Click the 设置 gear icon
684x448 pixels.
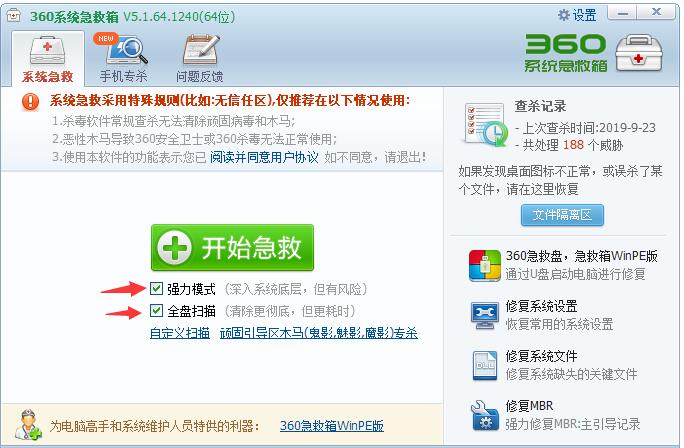(x=564, y=15)
